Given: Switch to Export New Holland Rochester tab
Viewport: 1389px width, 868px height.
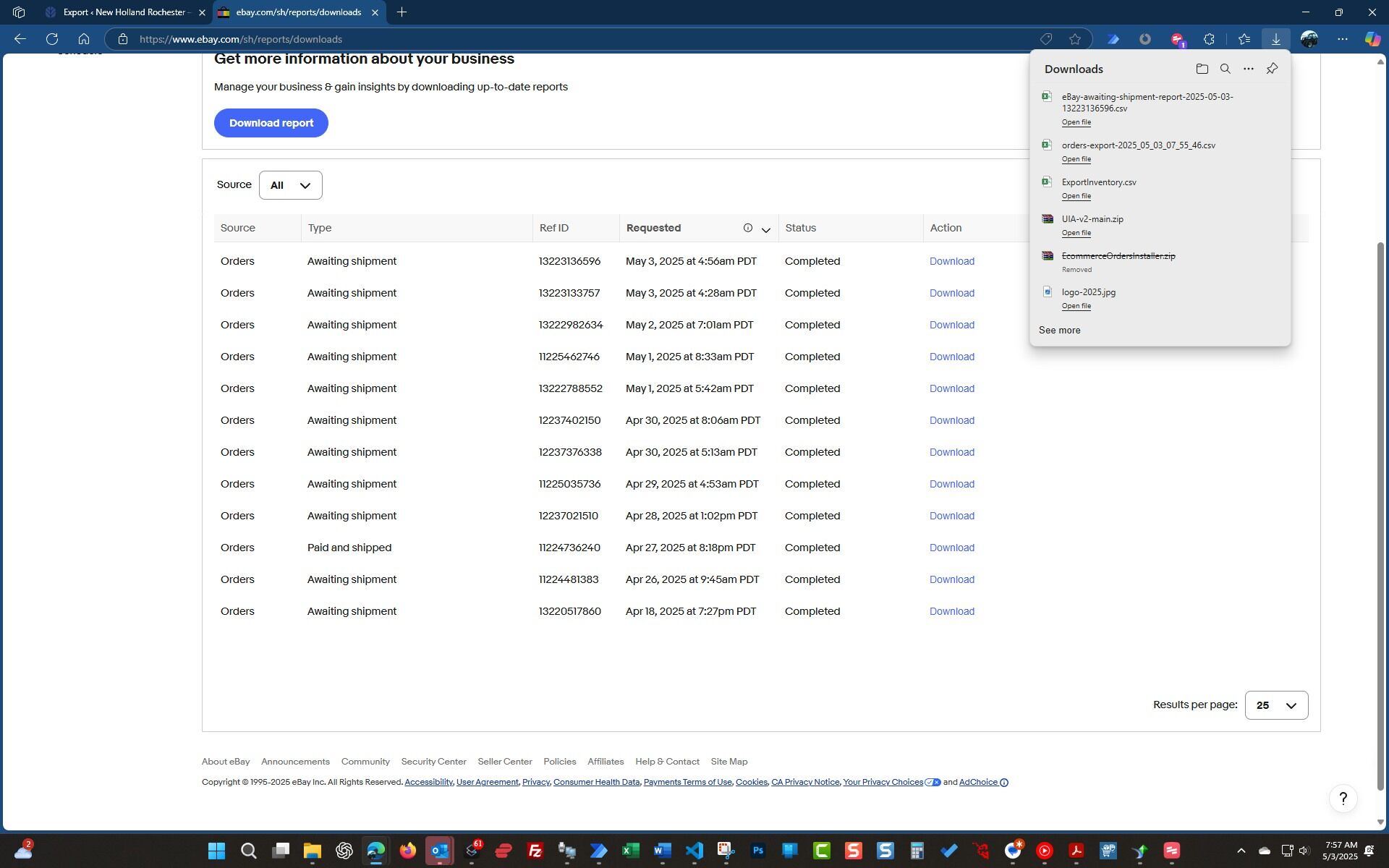Looking at the screenshot, I should (126, 12).
